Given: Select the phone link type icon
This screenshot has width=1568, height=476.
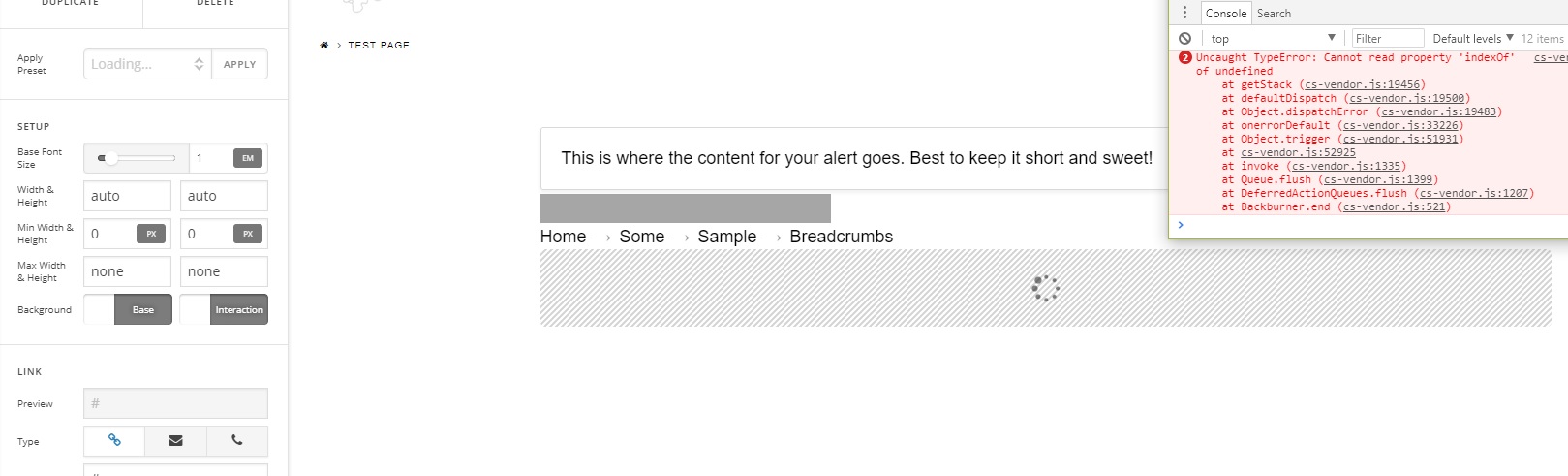Looking at the screenshot, I should [236, 440].
